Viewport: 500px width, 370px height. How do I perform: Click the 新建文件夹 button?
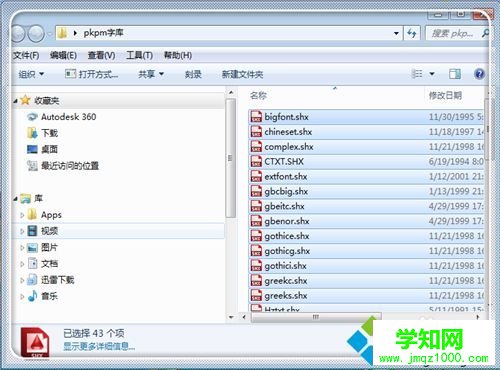tap(243, 74)
